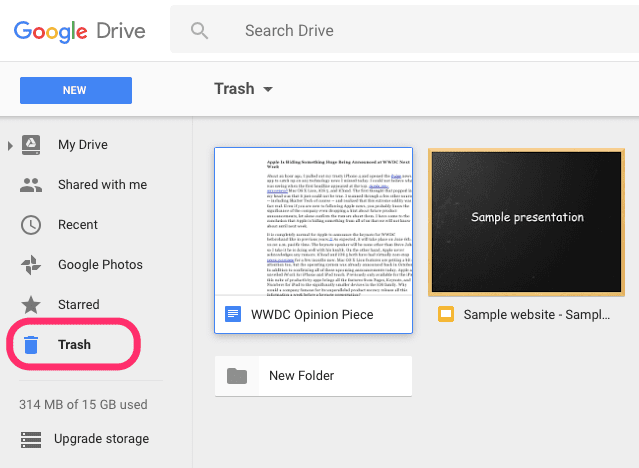Click the Docs icon beside WWDC Opinion Piece

(233, 314)
